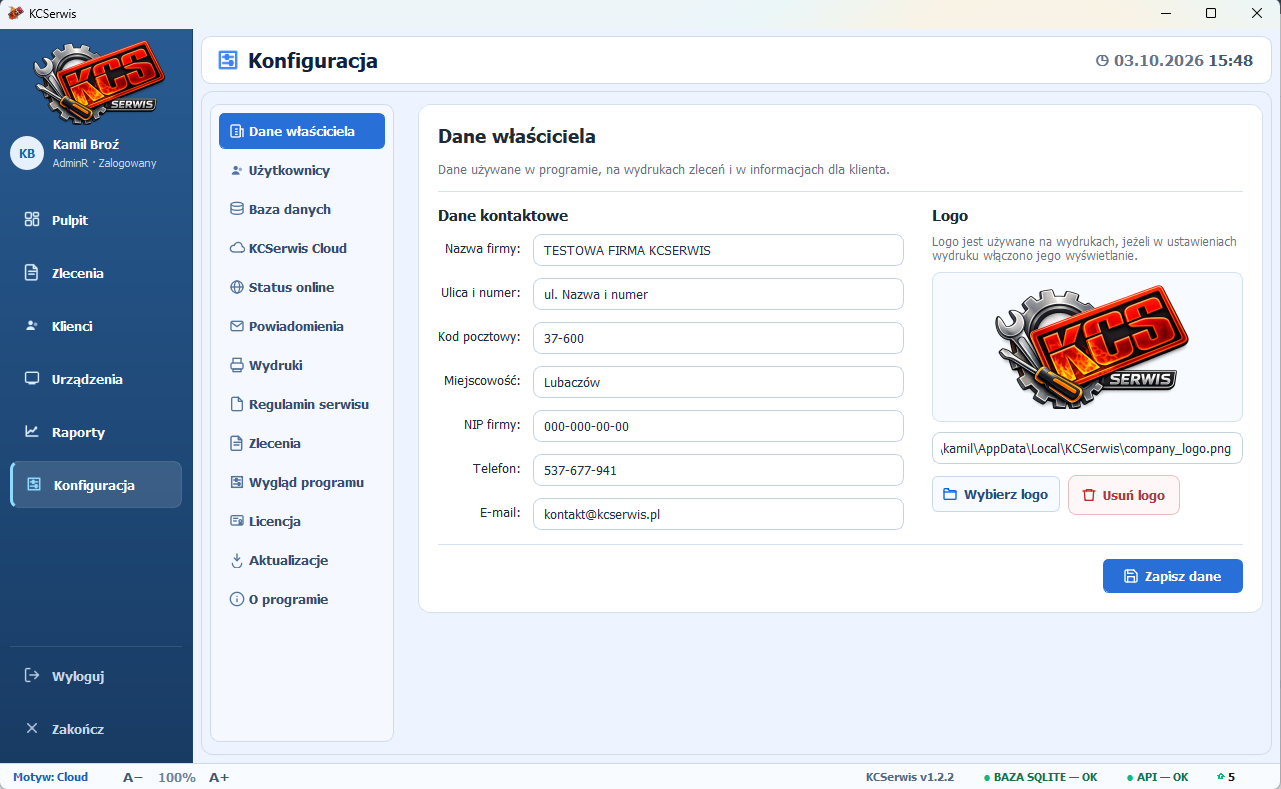Open Raporty in main sidebar
This screenshot has height=789, width=1281.
click(96, 432)
